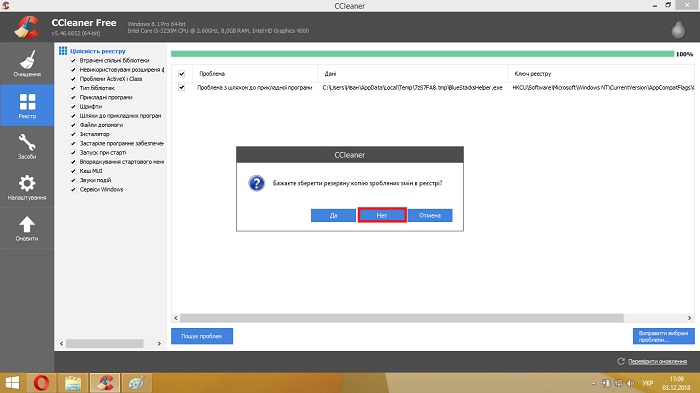Click the Цілісність реєстру grid icon
Image resolution: width=700 pixels, height=393 pixels.
point(63,51)
